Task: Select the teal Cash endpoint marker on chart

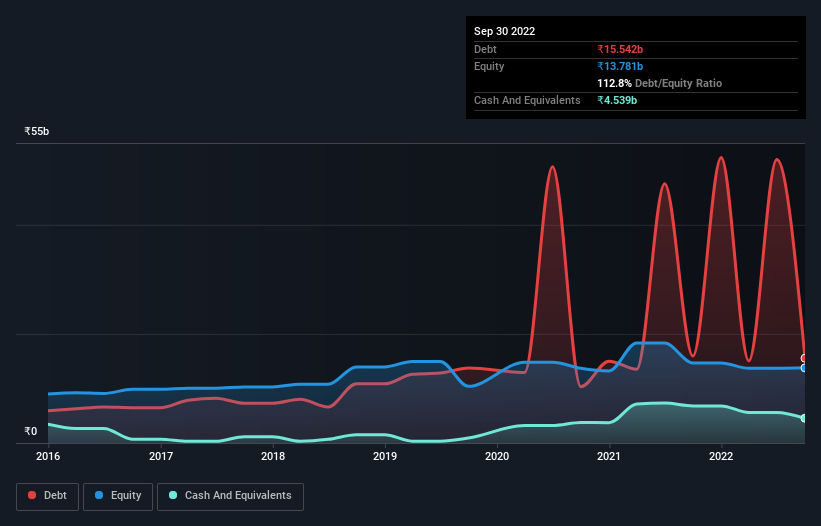Action: [804, 418]
